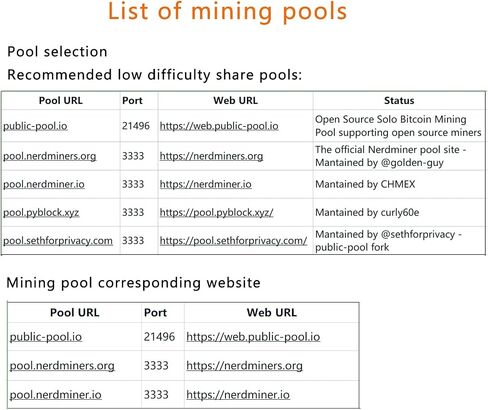Open https://nerdminers.org in second table
Screen dimensions: 488x410
pyautogui.click(x=244, y=366)
